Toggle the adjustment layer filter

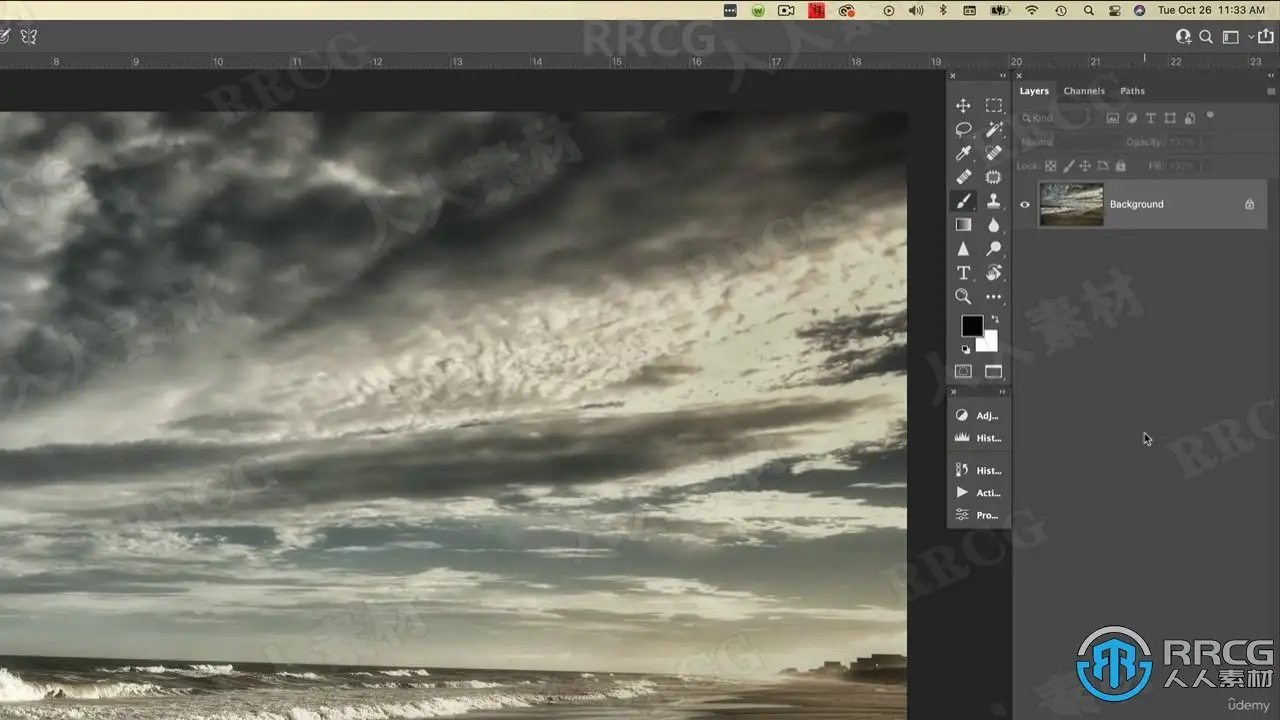[x=1132, y=118]
